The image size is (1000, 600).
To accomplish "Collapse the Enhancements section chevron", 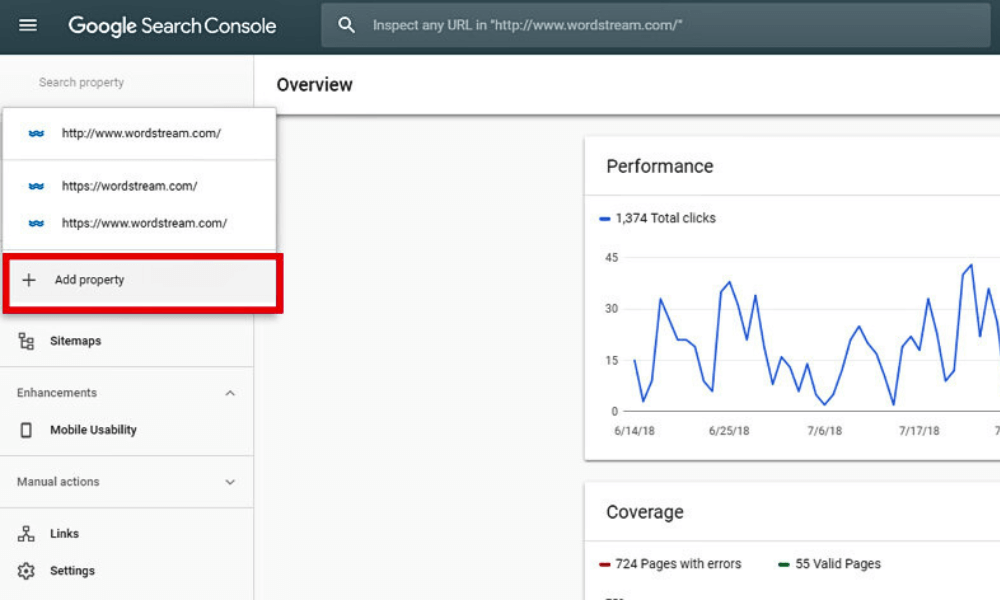I will 230,393.
